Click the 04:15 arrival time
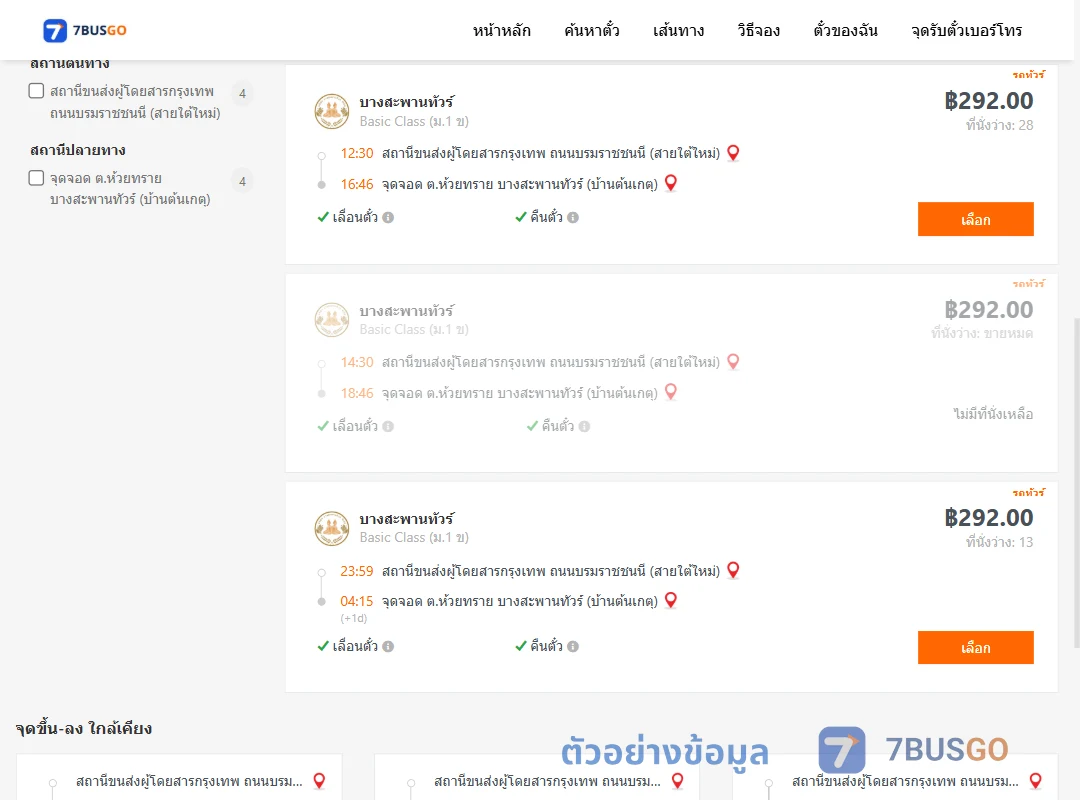The height and width of the screenshot is (800, 1080). tap(357, 601)
